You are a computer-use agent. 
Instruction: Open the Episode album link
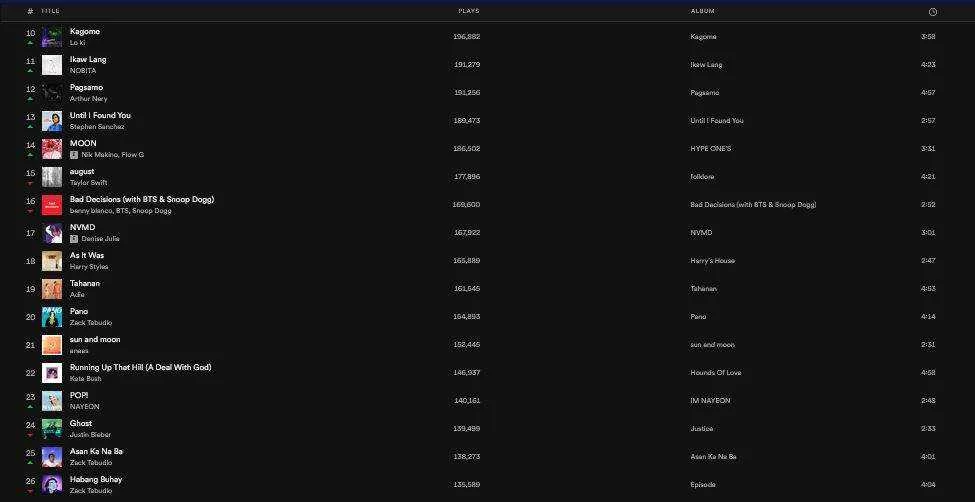tap(703, 485)
